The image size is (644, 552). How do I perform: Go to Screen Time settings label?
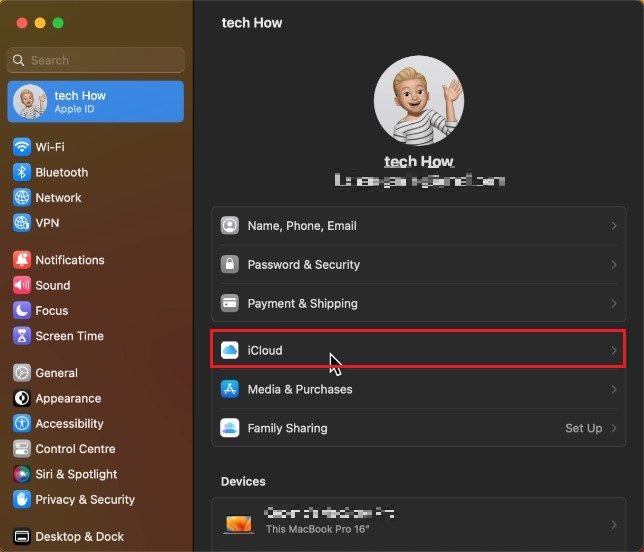click(69, 336)
